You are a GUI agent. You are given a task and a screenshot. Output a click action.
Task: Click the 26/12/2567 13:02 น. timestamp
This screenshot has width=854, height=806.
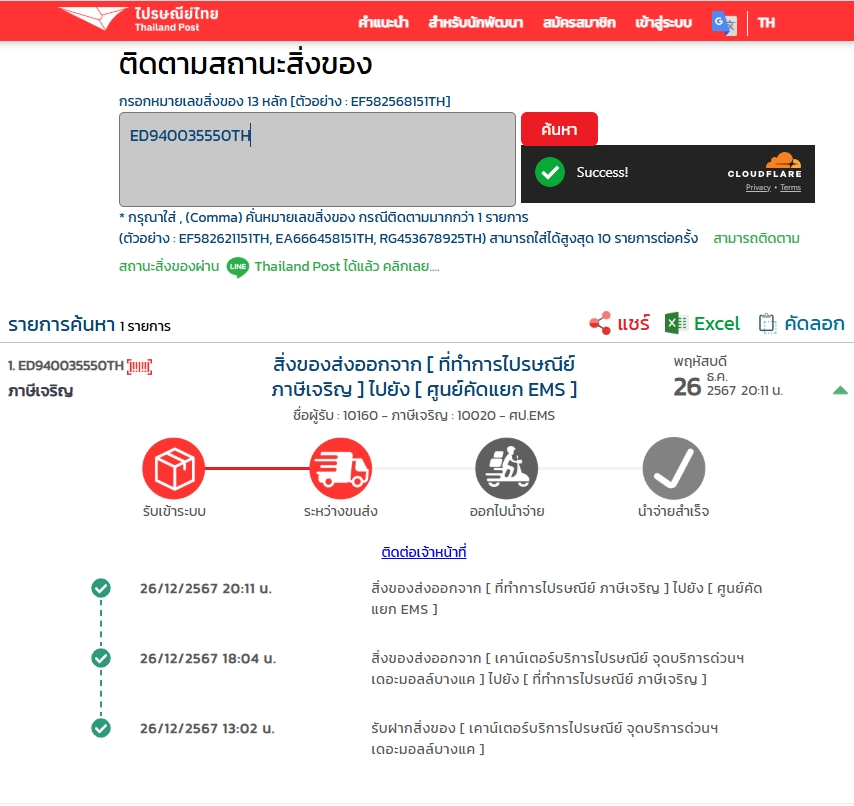point(207,729)
